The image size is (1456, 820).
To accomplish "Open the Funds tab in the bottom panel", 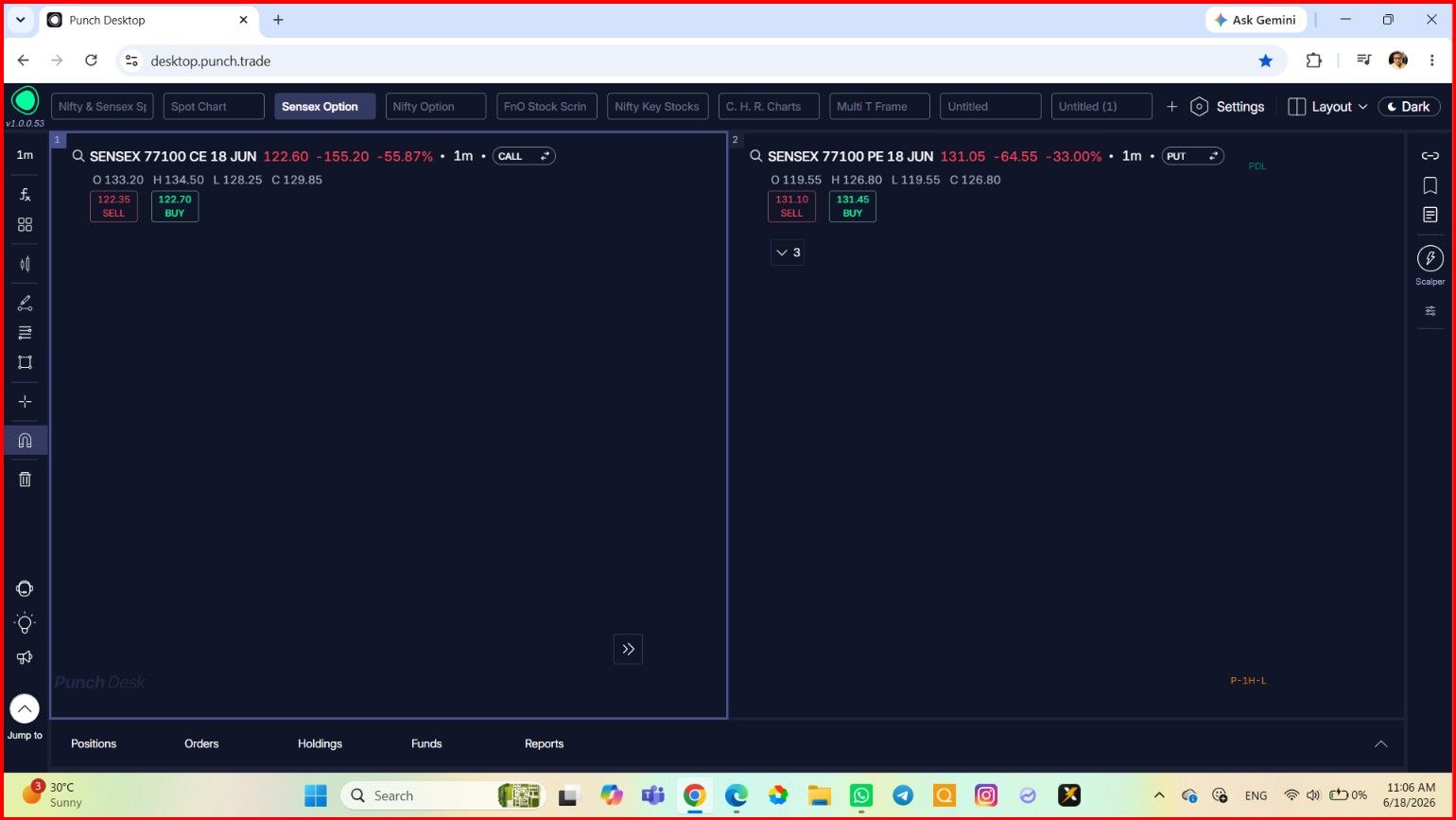I will pos(426,743).
